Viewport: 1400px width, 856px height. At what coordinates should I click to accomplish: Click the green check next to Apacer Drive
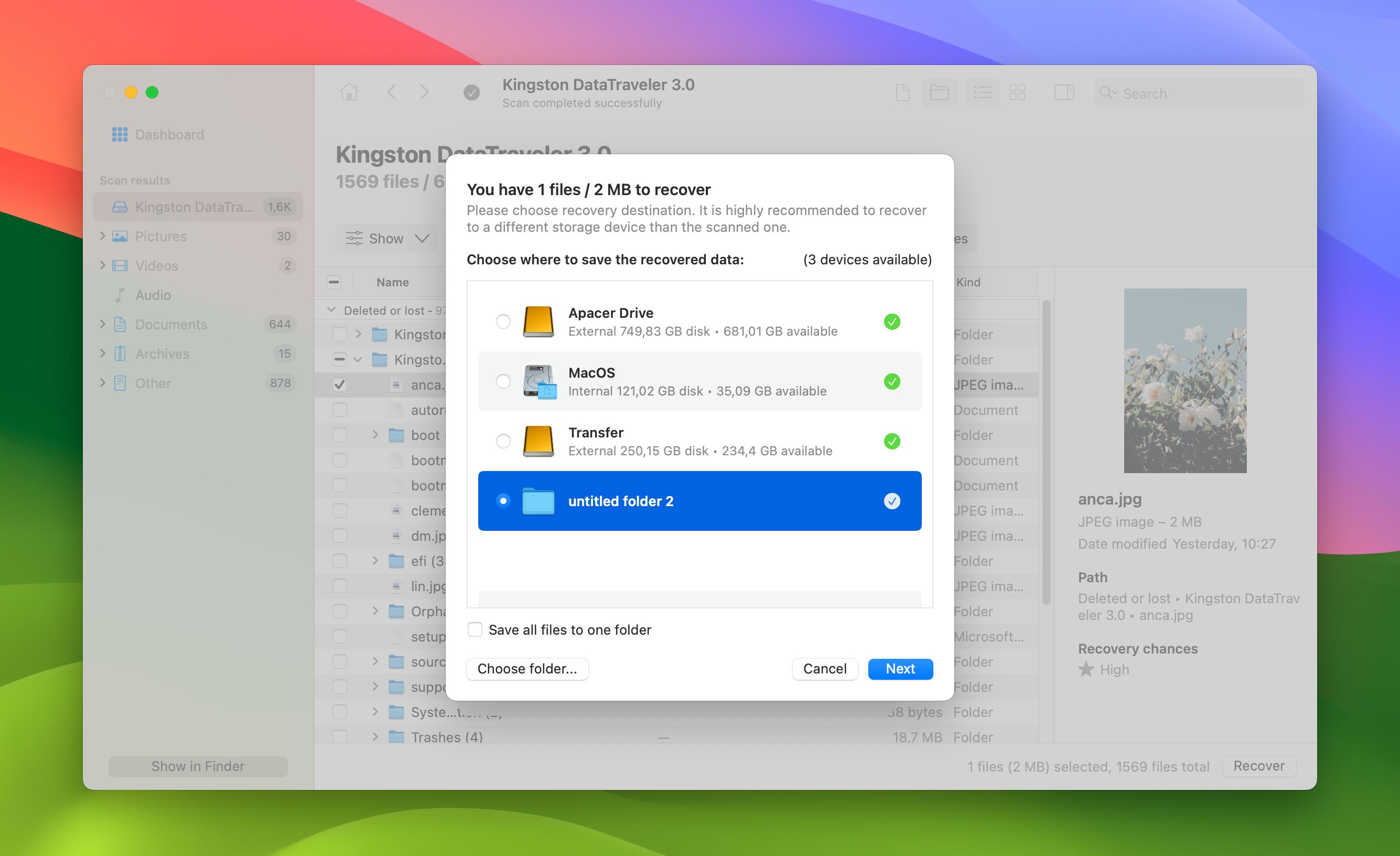pyautogui.click(x=892, y=322)
